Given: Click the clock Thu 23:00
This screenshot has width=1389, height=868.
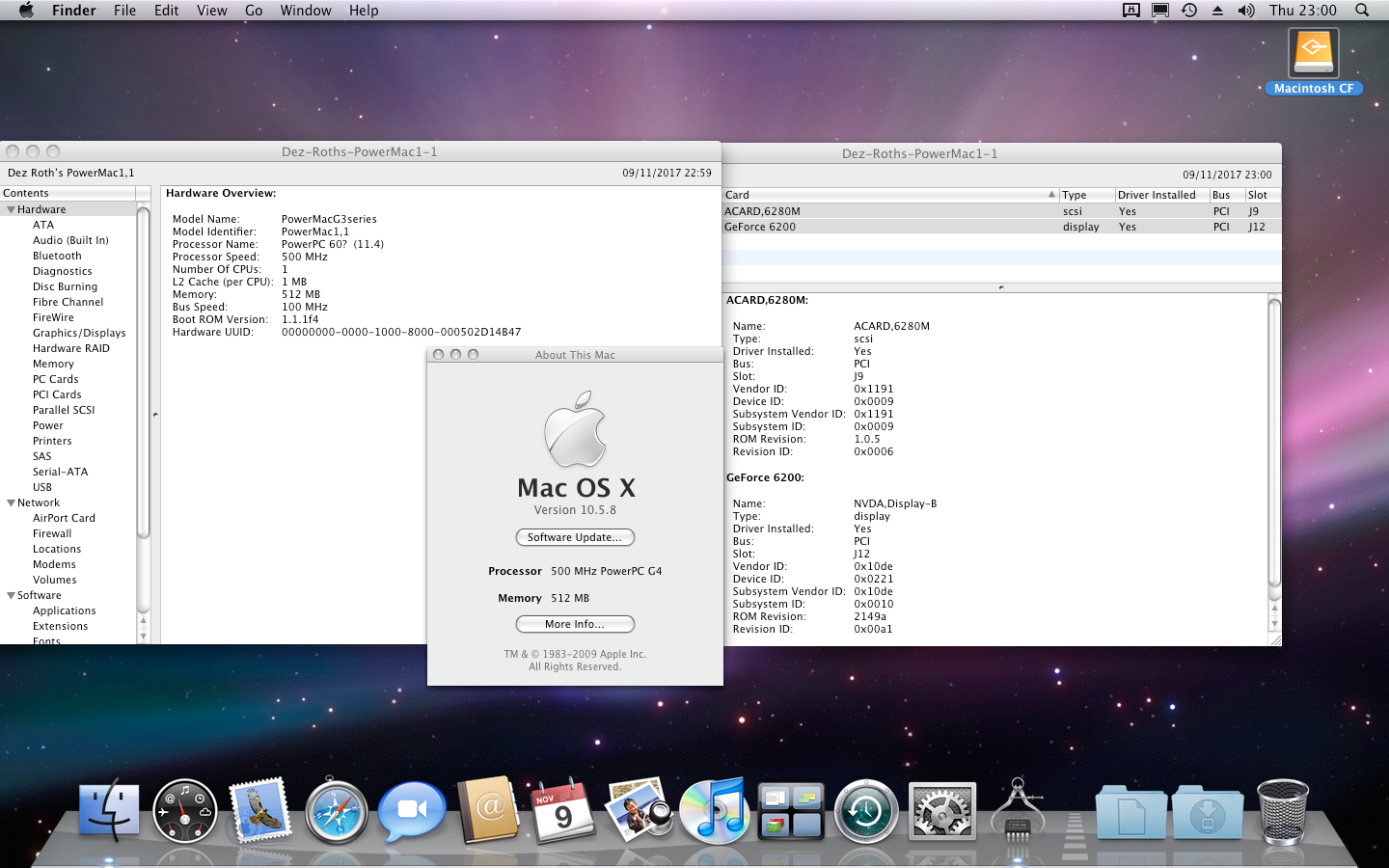Looking at the screenshot, I should (x=1302, y=11).
